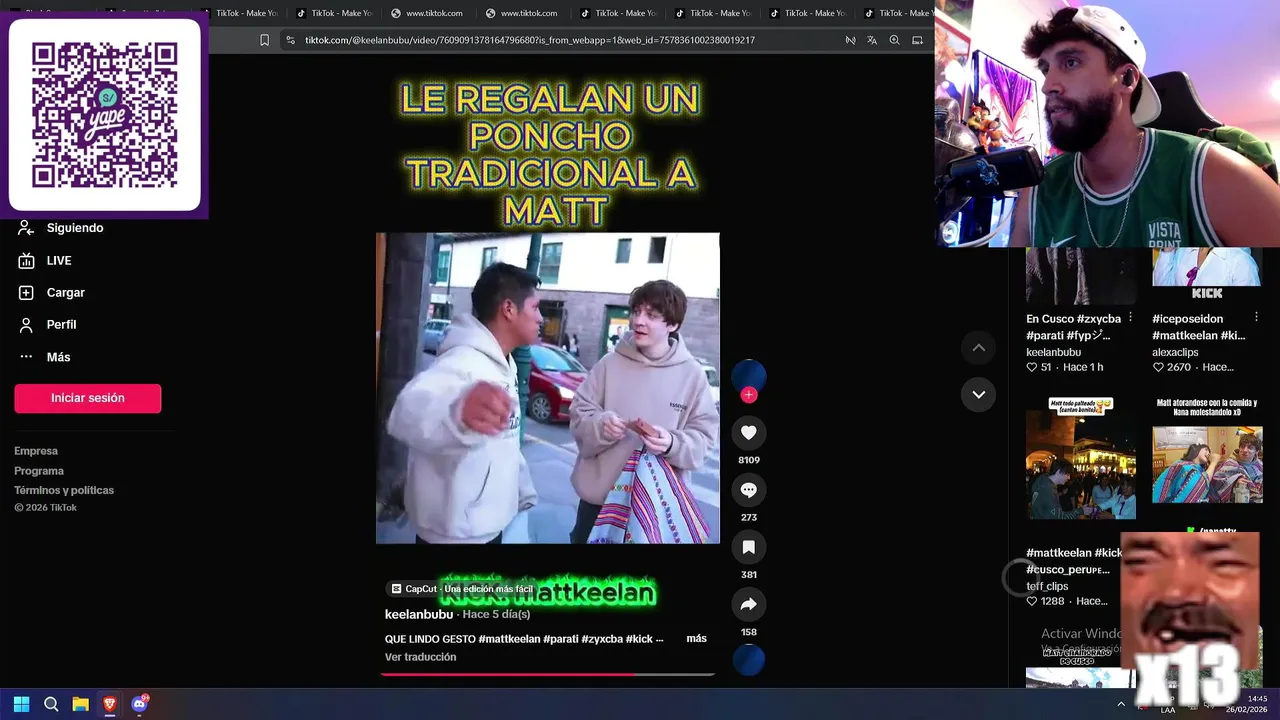This screenshot has width=1280, height=720.
Task: Like the video with the heart icon
Action: coord(748,433)
